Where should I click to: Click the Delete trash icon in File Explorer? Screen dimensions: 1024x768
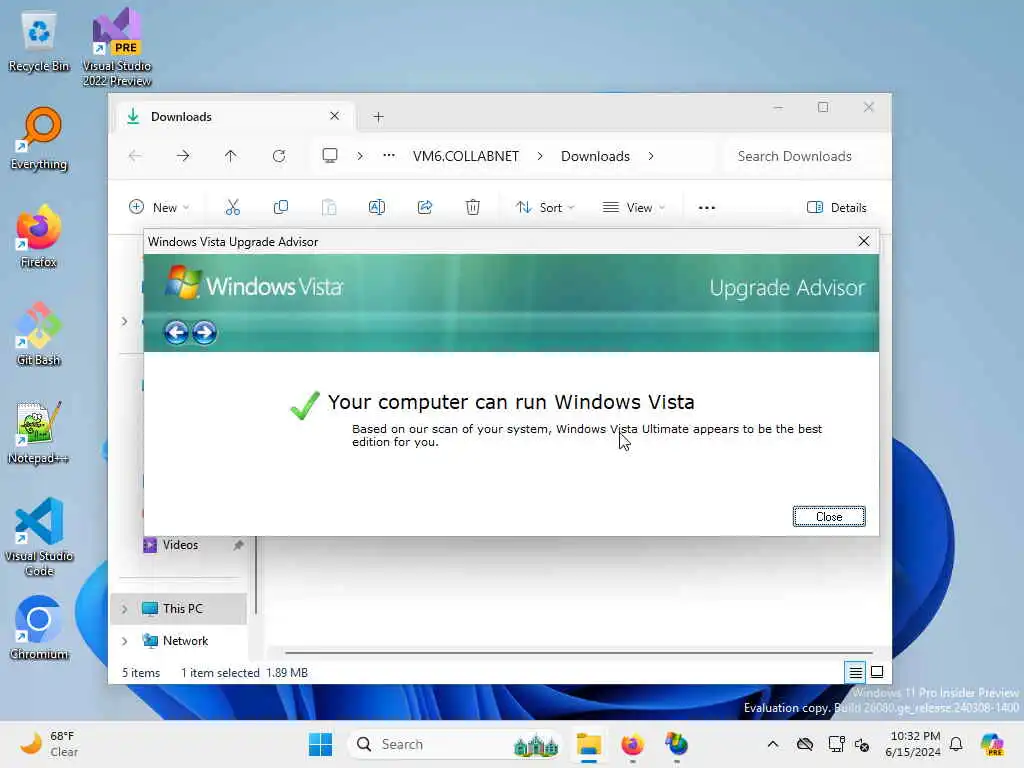pos(473,207)
